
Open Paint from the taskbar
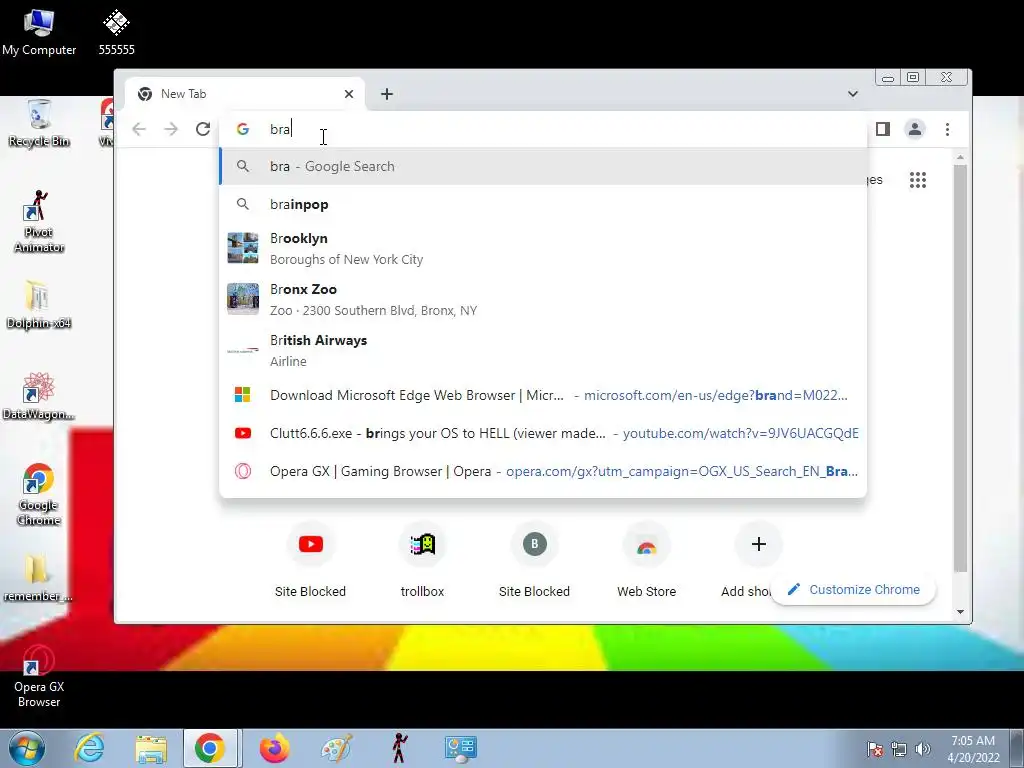tap(336, 748)
